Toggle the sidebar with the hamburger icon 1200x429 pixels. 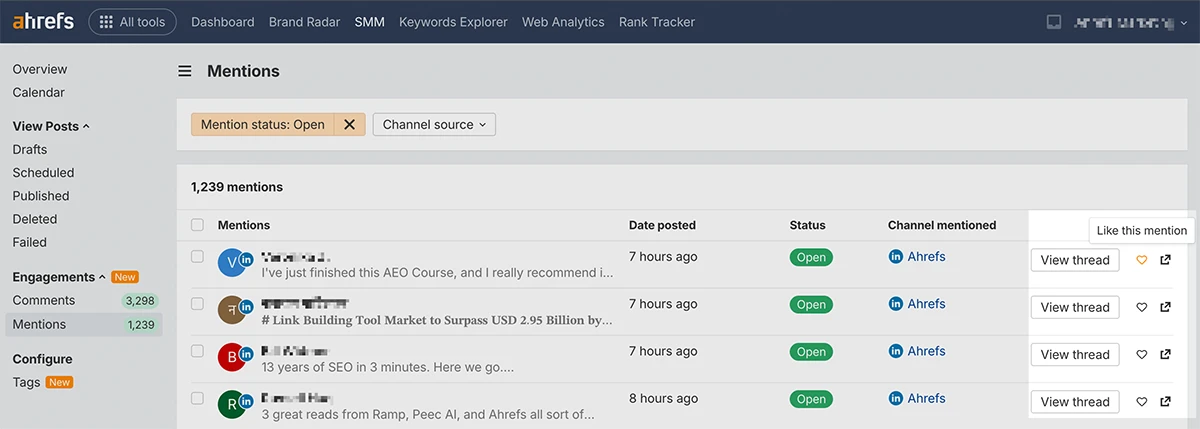(x=185, y=72)
